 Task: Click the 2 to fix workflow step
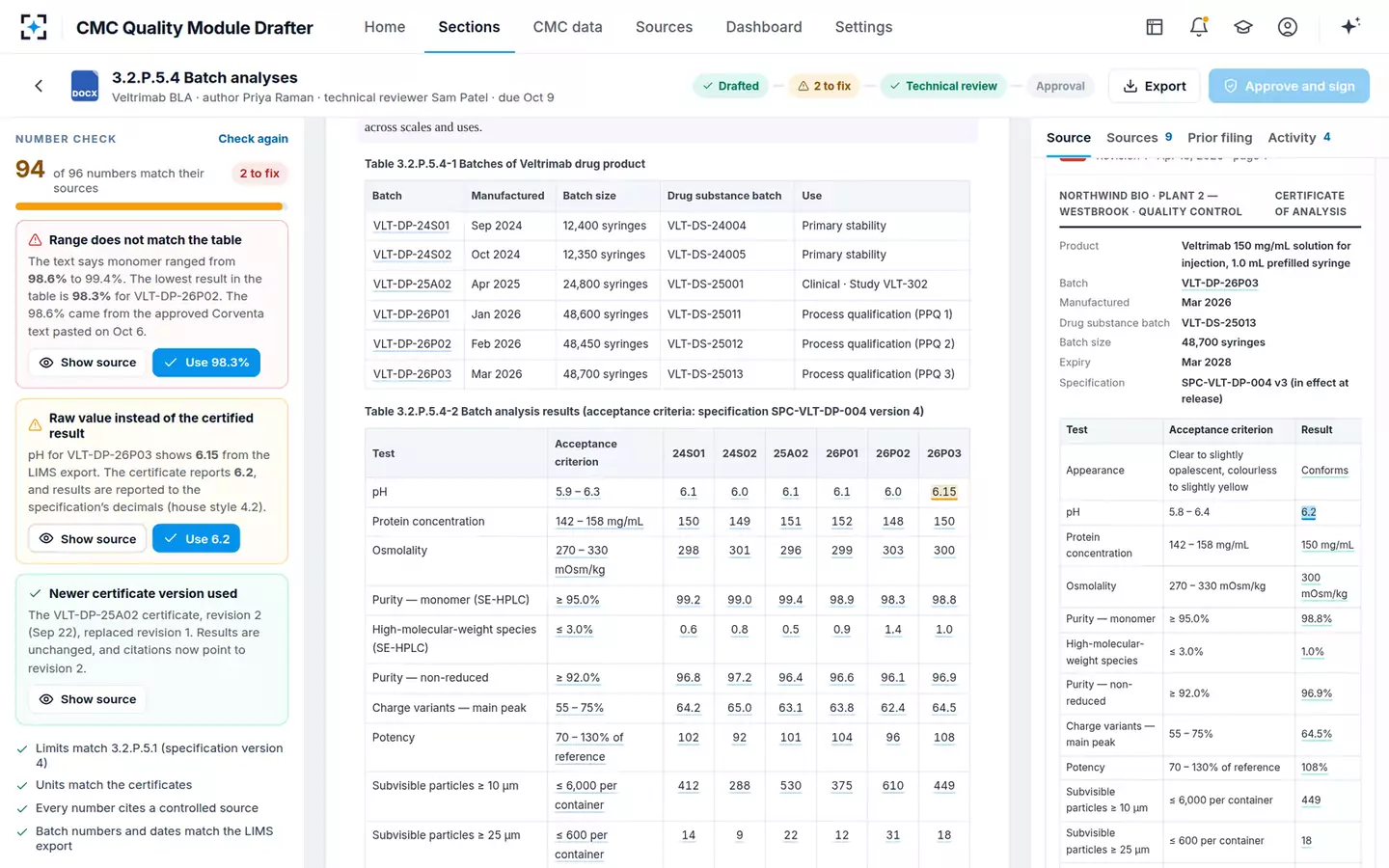824,86
